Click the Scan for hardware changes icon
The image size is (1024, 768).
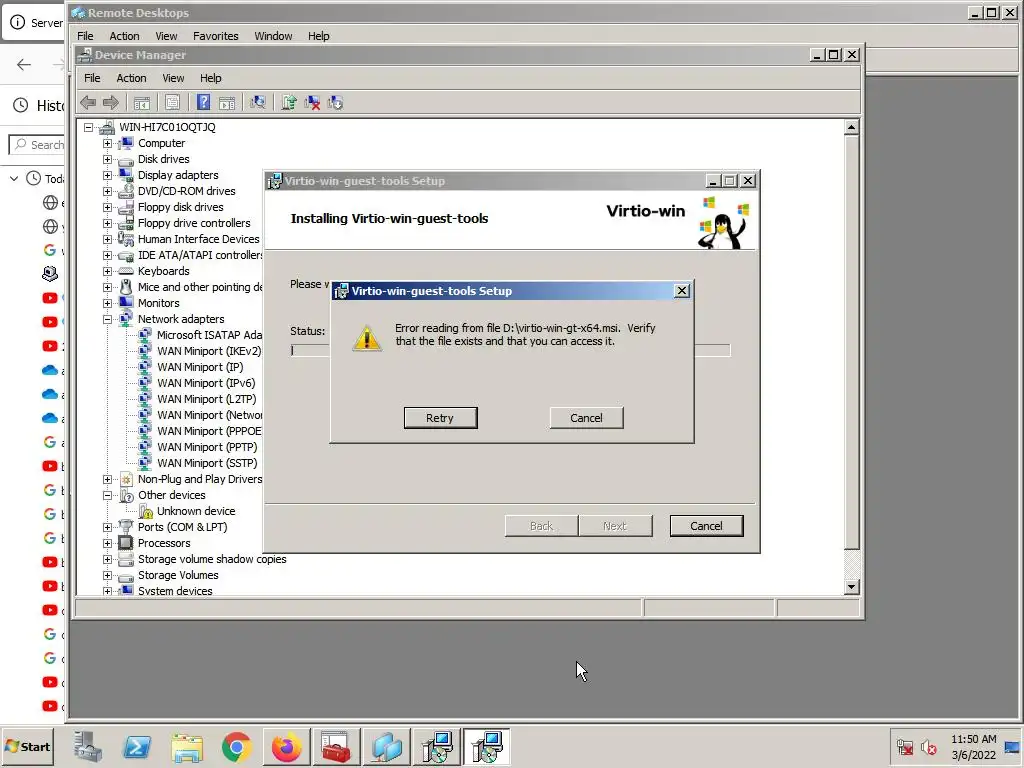click(258, 103)
